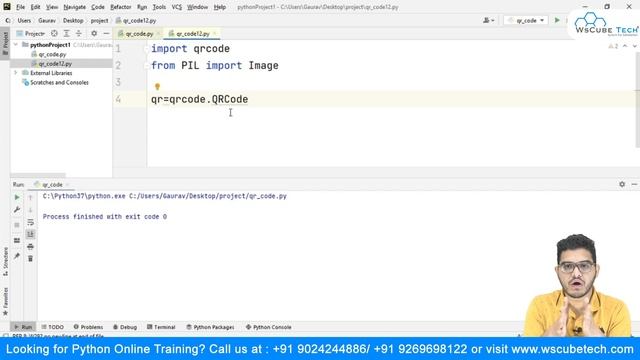The image size is (640, 360).
Task: Click the Print icon in Run console
Action: 30,247
